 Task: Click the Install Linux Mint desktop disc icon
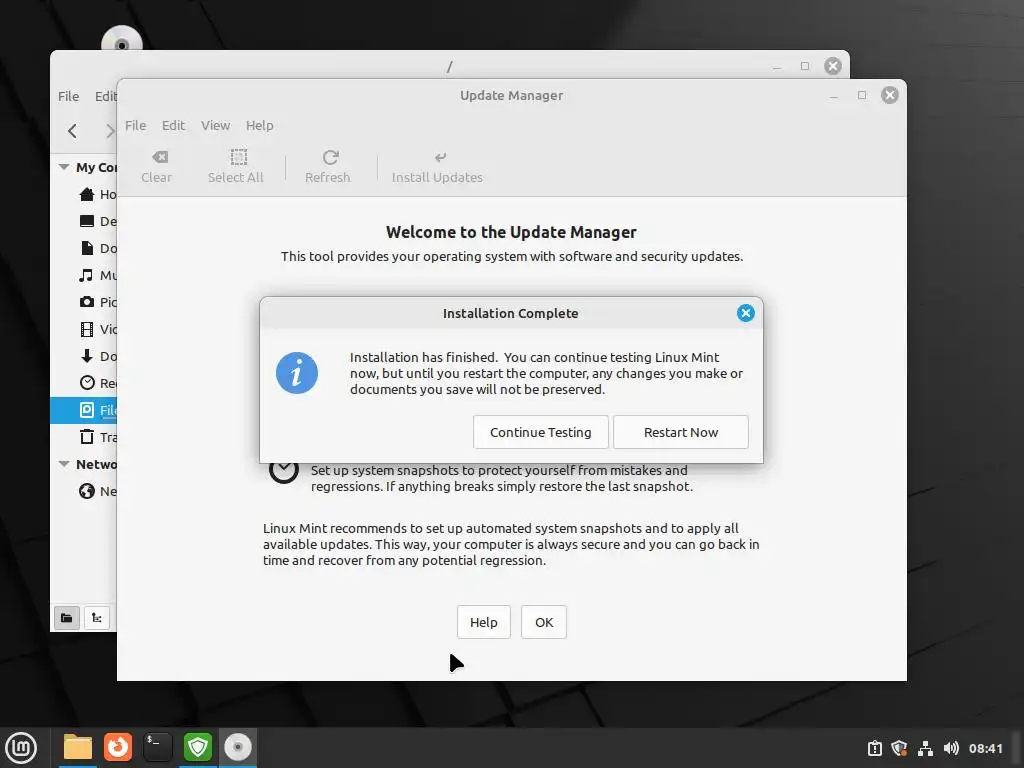(122, 39)
